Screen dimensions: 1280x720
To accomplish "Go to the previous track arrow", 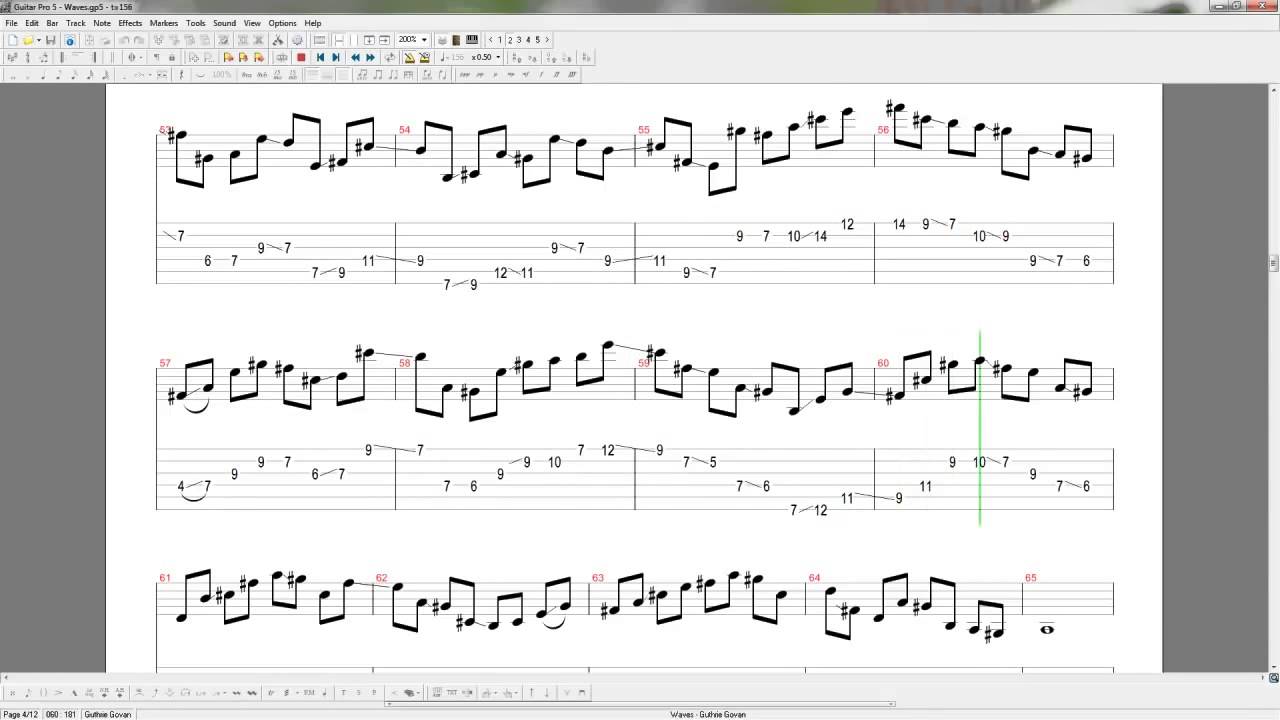I will [x=490, y=40].
